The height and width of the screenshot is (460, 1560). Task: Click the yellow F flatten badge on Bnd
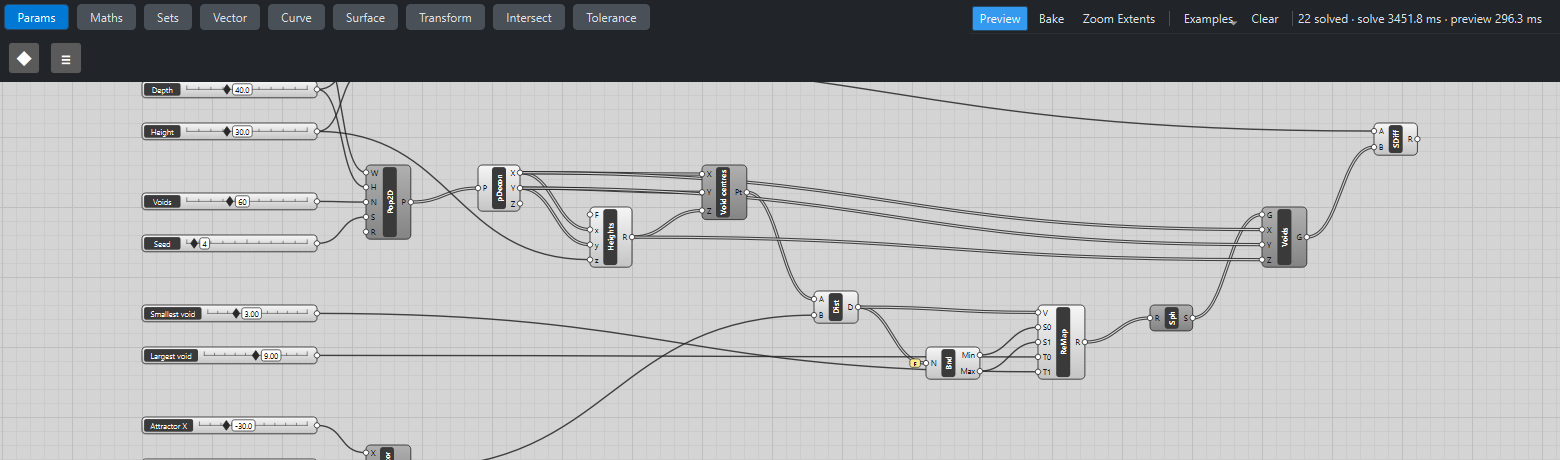coord(914,363)
